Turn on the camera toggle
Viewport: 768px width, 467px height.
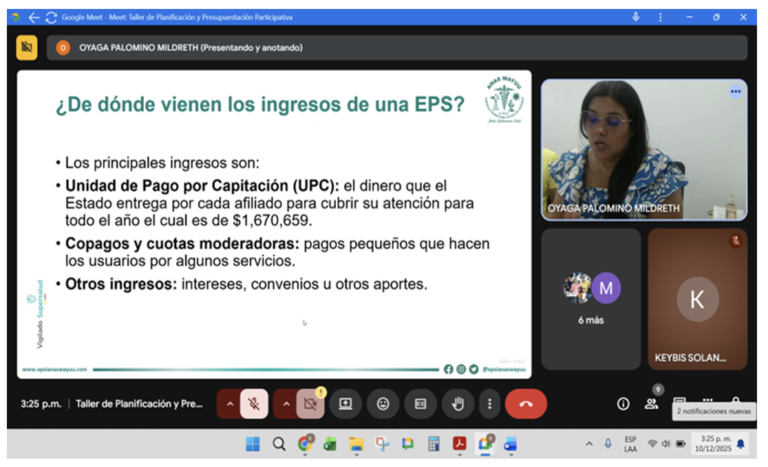tap(310, 404)
